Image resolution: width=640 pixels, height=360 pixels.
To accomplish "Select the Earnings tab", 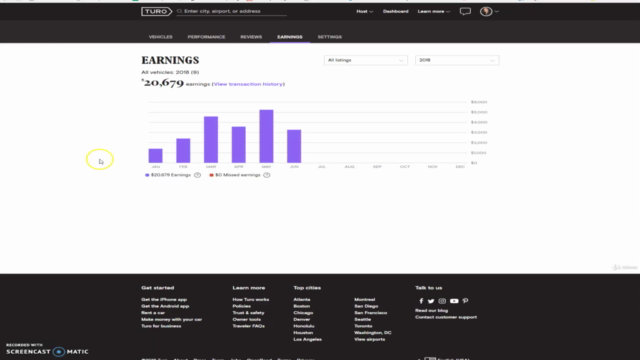I will tap(290, 37).
